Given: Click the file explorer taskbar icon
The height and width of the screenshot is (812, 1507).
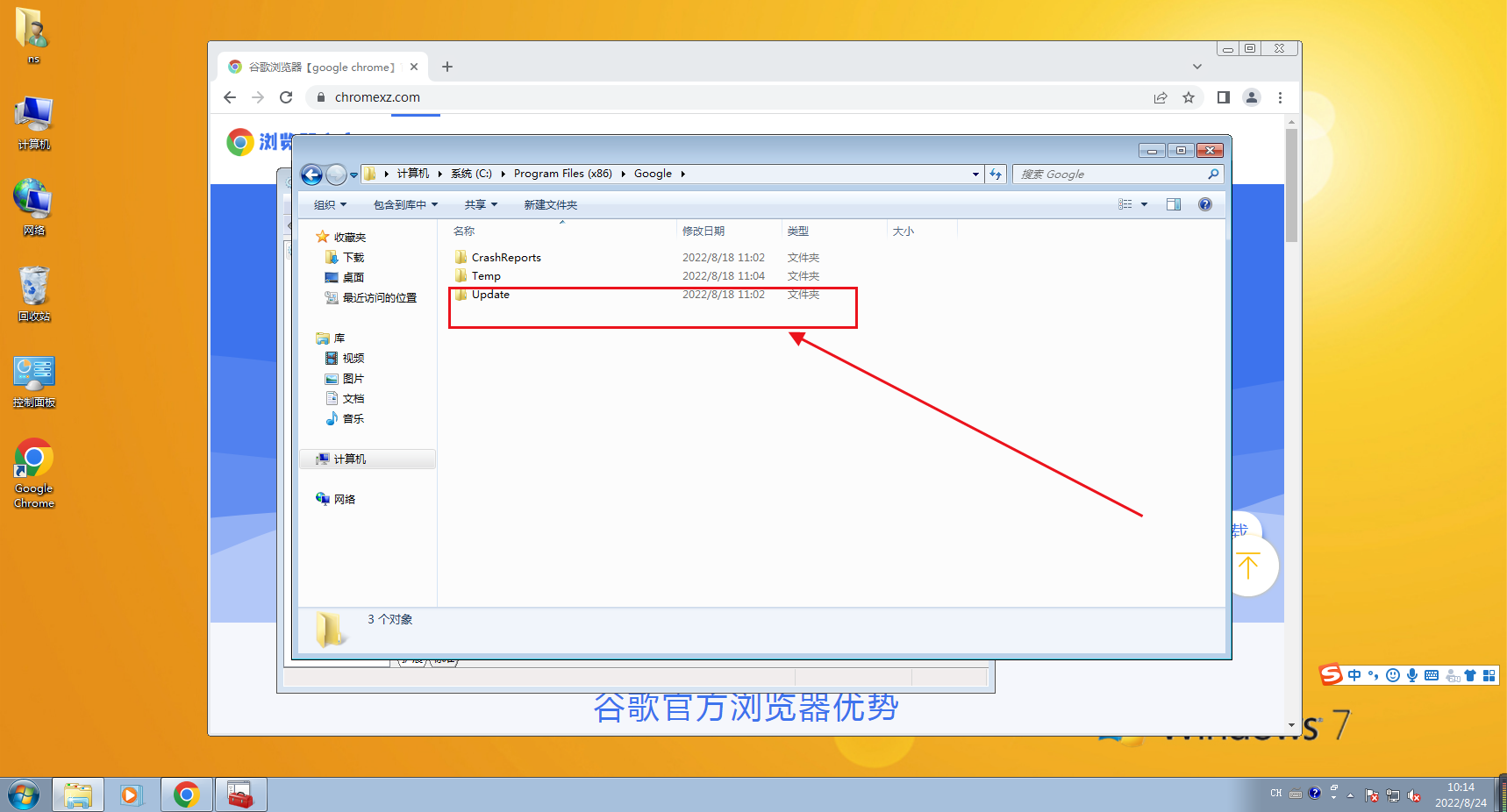Looking at the screenshot, I should point(78,795).
